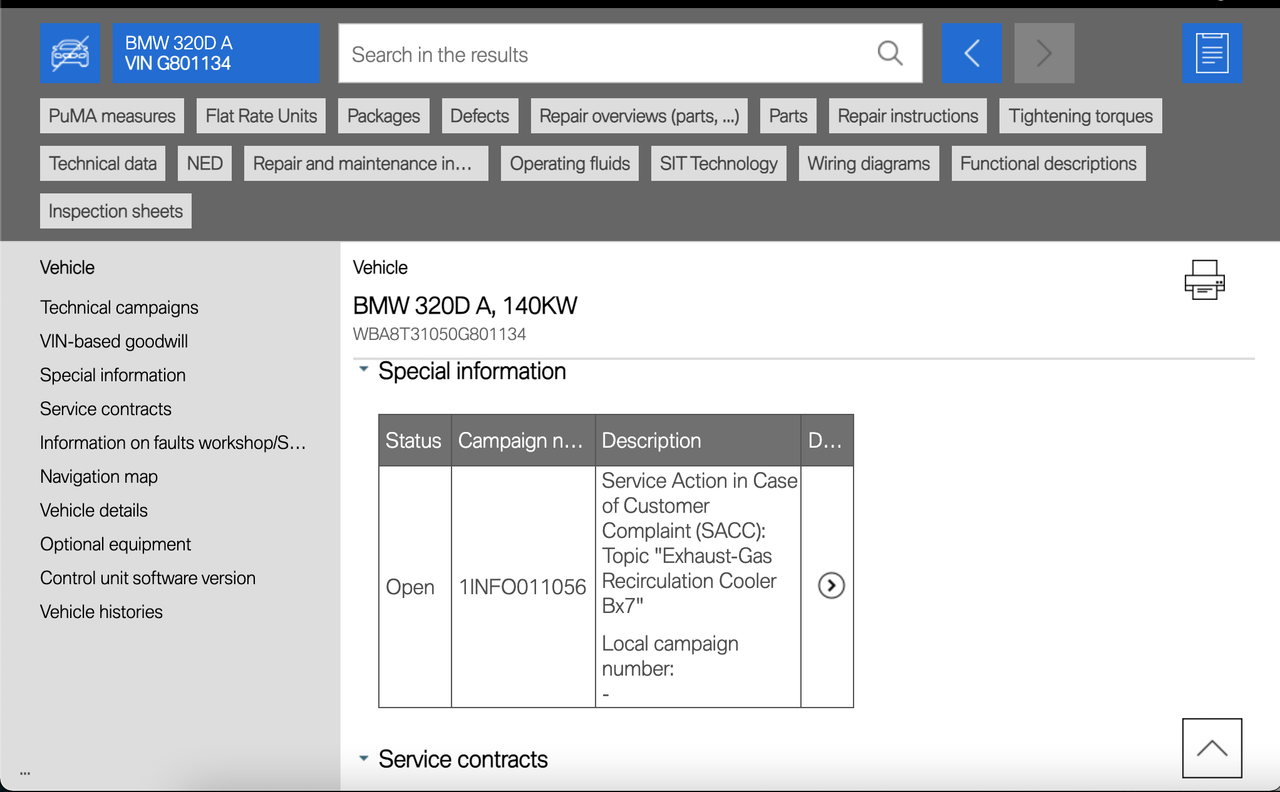Open the Inspection sheets tab
This screenshot has width=1280, height=792.
(116, 211)
